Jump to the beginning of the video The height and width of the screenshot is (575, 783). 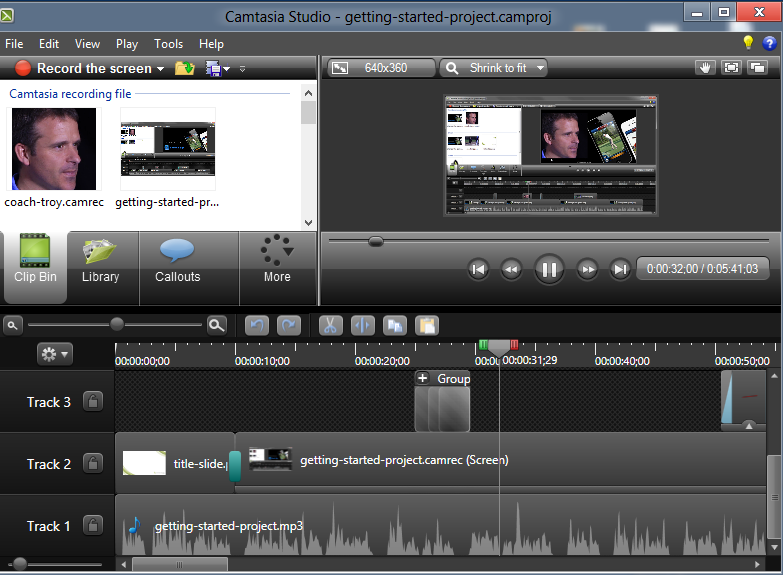[x=478, y=270]
